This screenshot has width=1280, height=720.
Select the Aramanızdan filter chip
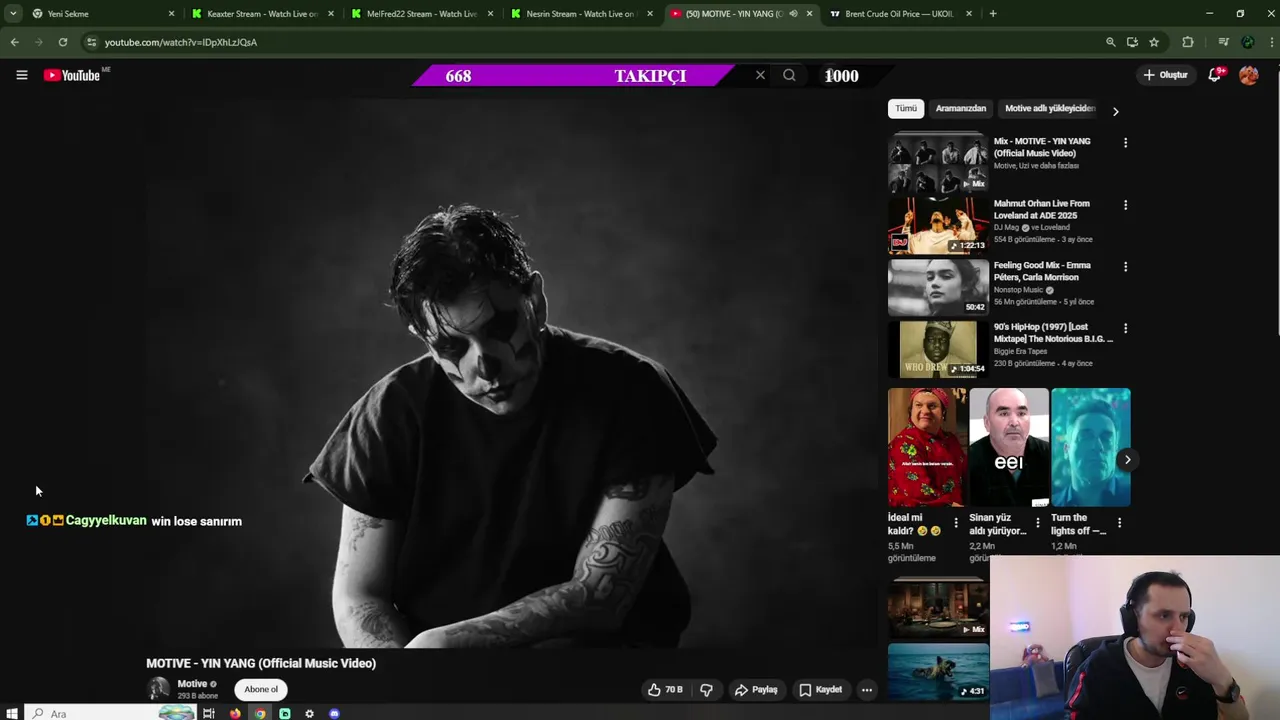[x=961, y=108]
